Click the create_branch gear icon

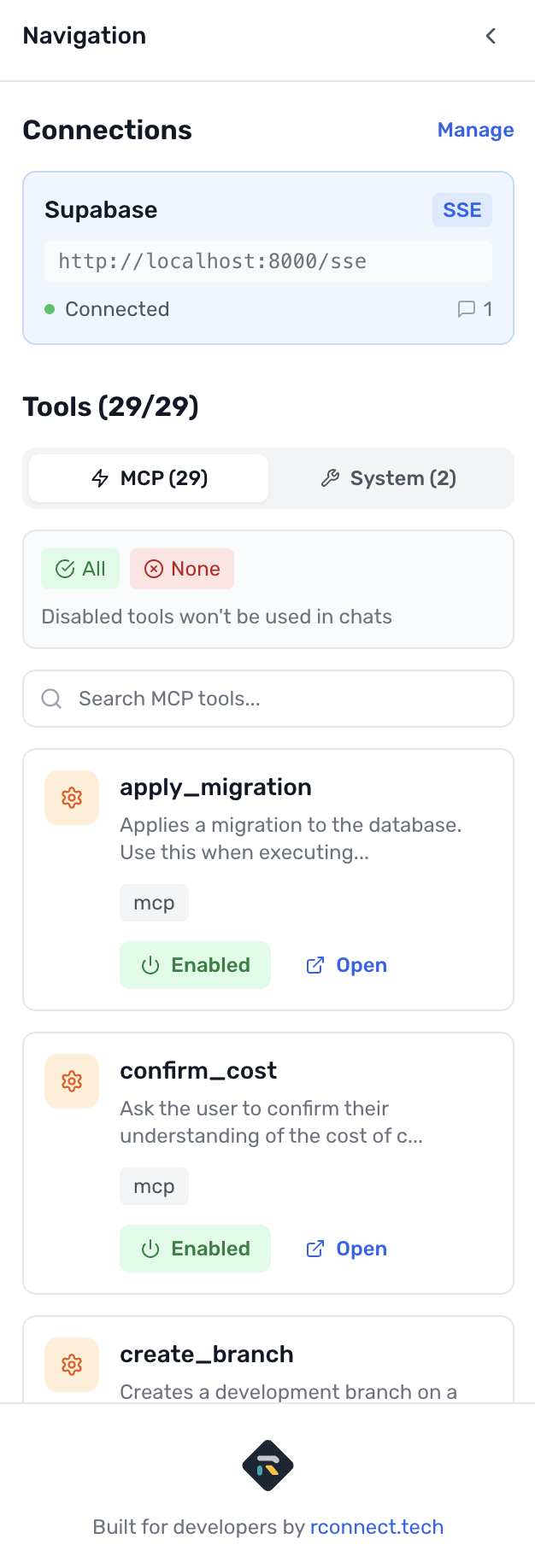tap(72, 1364)
